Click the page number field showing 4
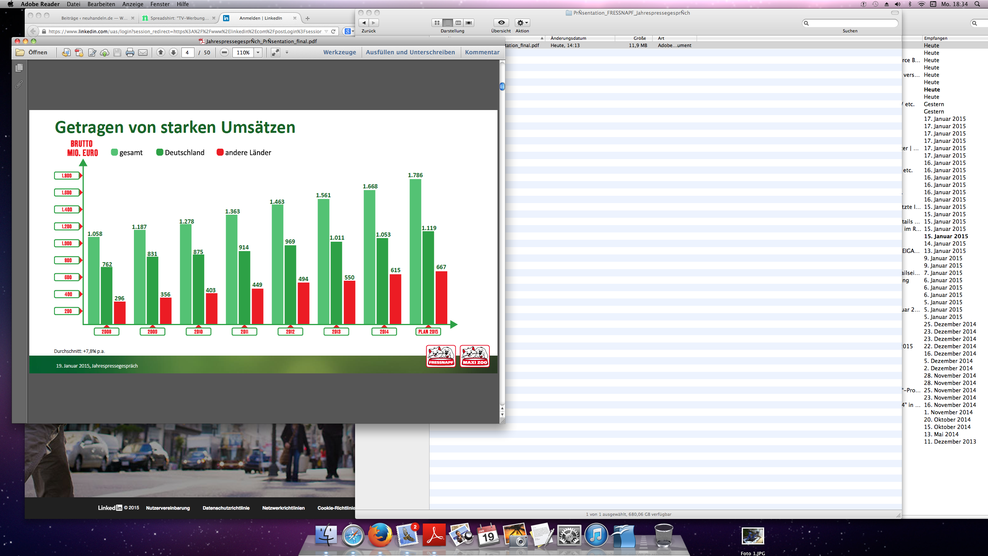The height and width of the screenshot is (556, 988). [188, 52]
